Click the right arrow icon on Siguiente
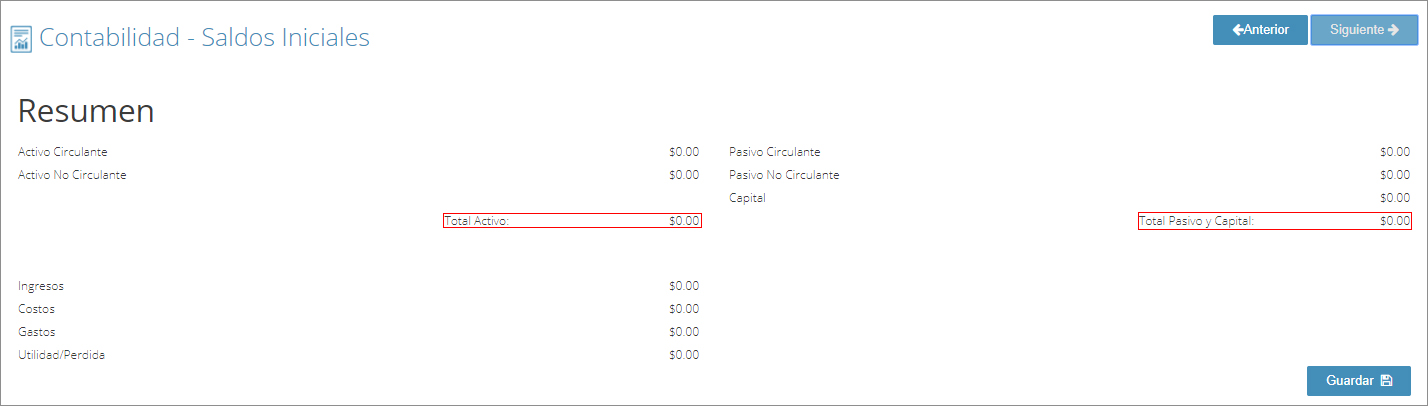The width and height of the screenshot is (1428, 406). (x=1393, y=30)
